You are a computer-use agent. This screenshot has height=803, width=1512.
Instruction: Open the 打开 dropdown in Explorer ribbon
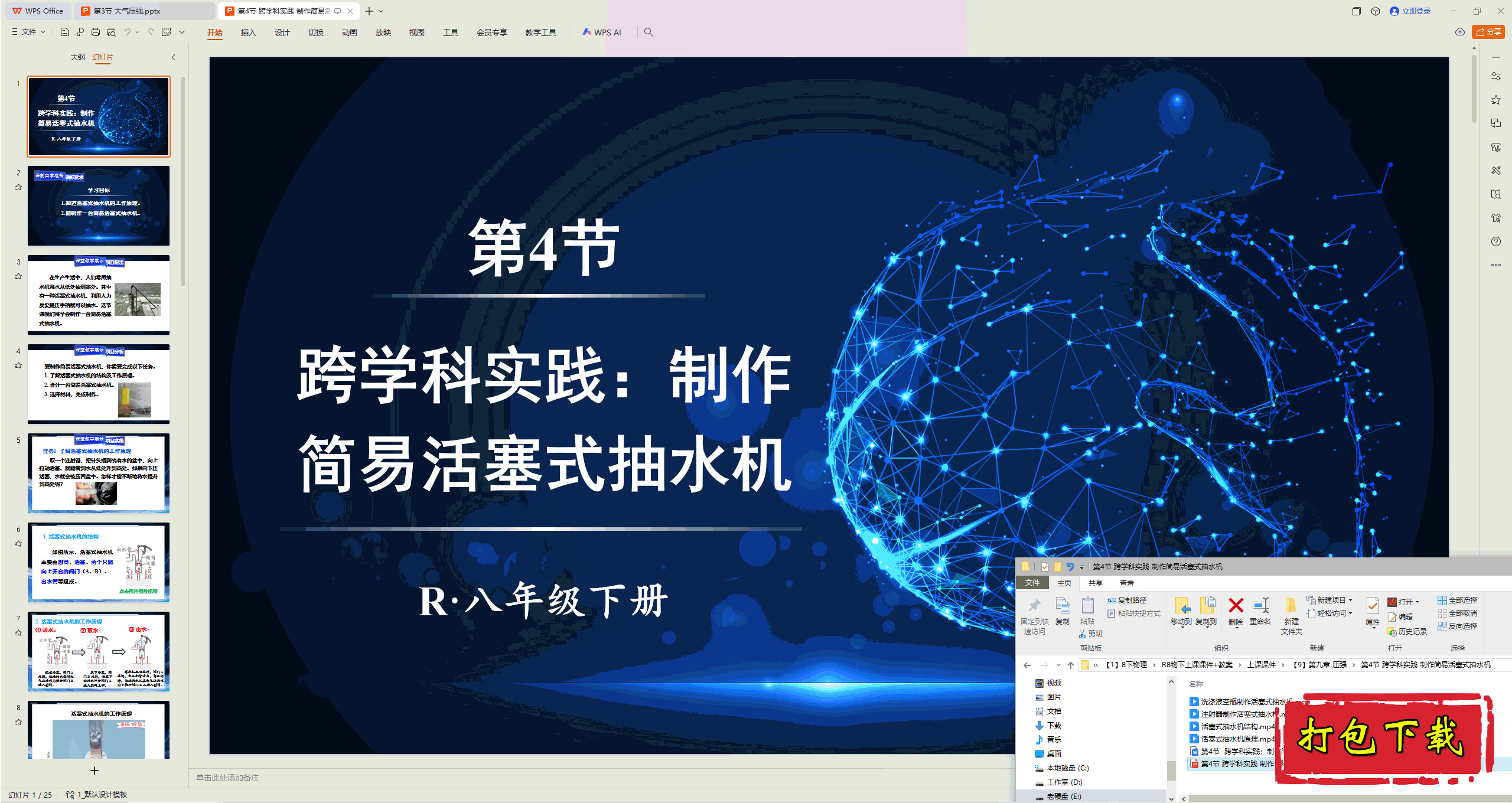point(1403,602)
